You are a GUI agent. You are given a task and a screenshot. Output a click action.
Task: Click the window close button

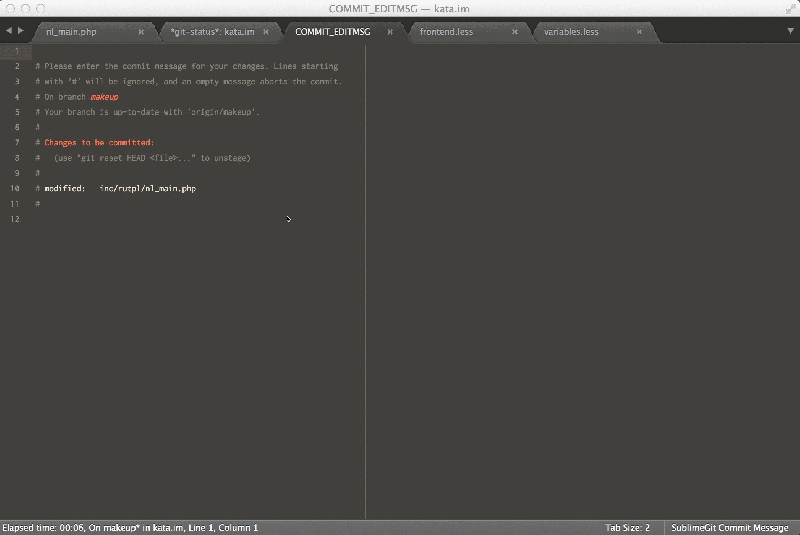(10, 9)
